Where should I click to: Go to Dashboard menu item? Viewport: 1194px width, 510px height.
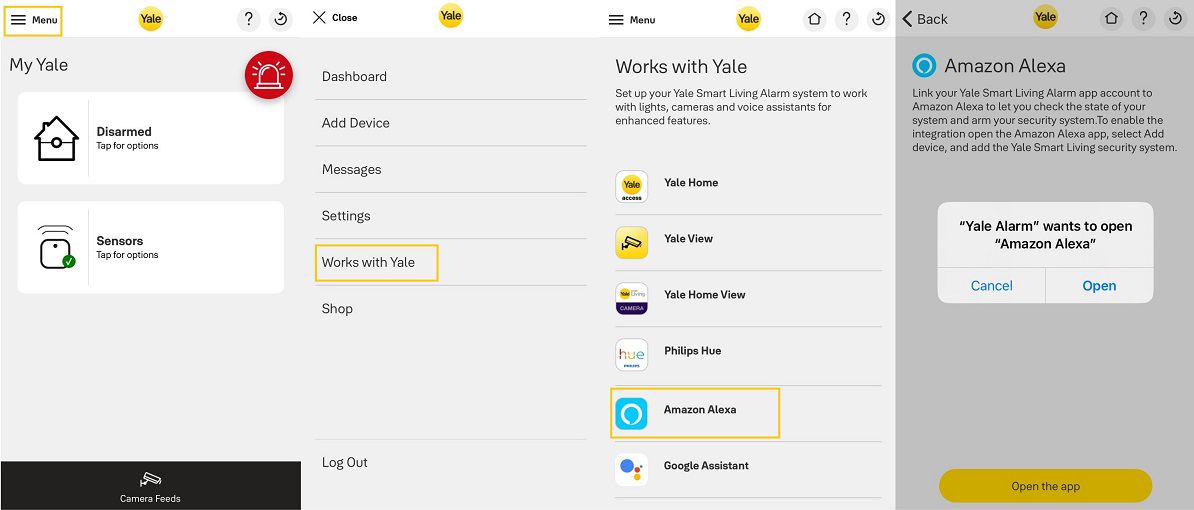[x=354, y=76]
